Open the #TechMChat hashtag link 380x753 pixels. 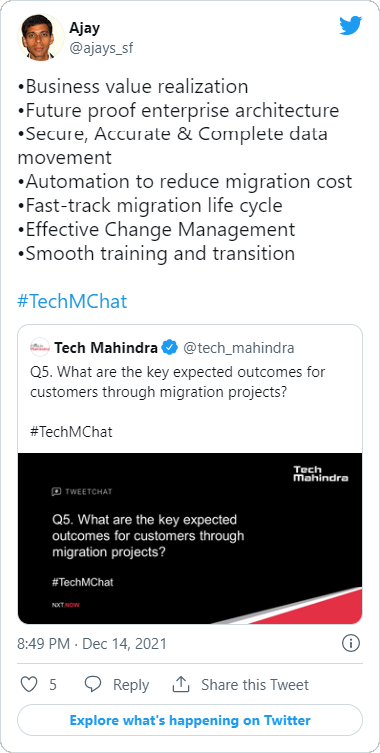point(73,302)
